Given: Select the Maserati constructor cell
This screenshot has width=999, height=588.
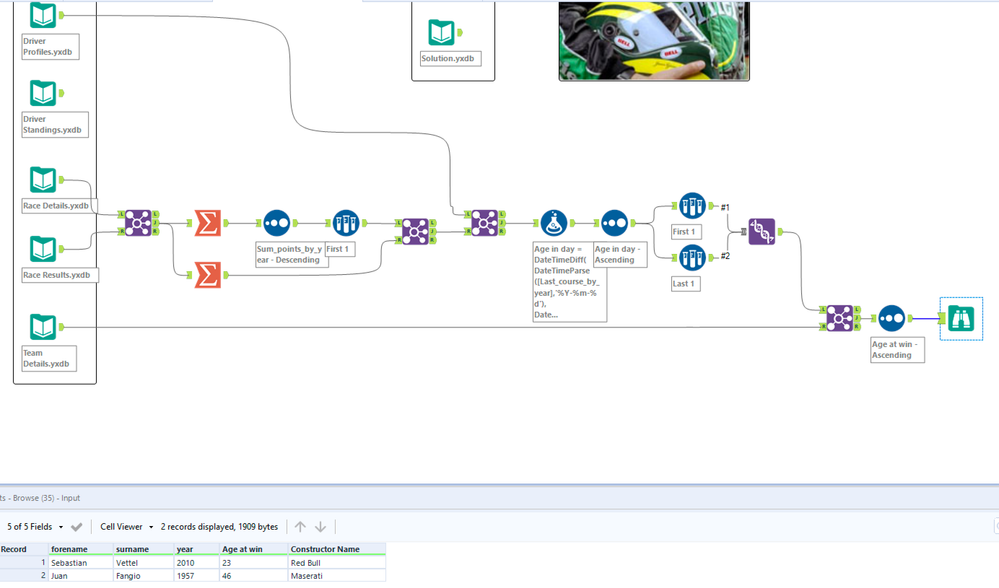Looking at the screenshot, I should click(x=337, y=576).
